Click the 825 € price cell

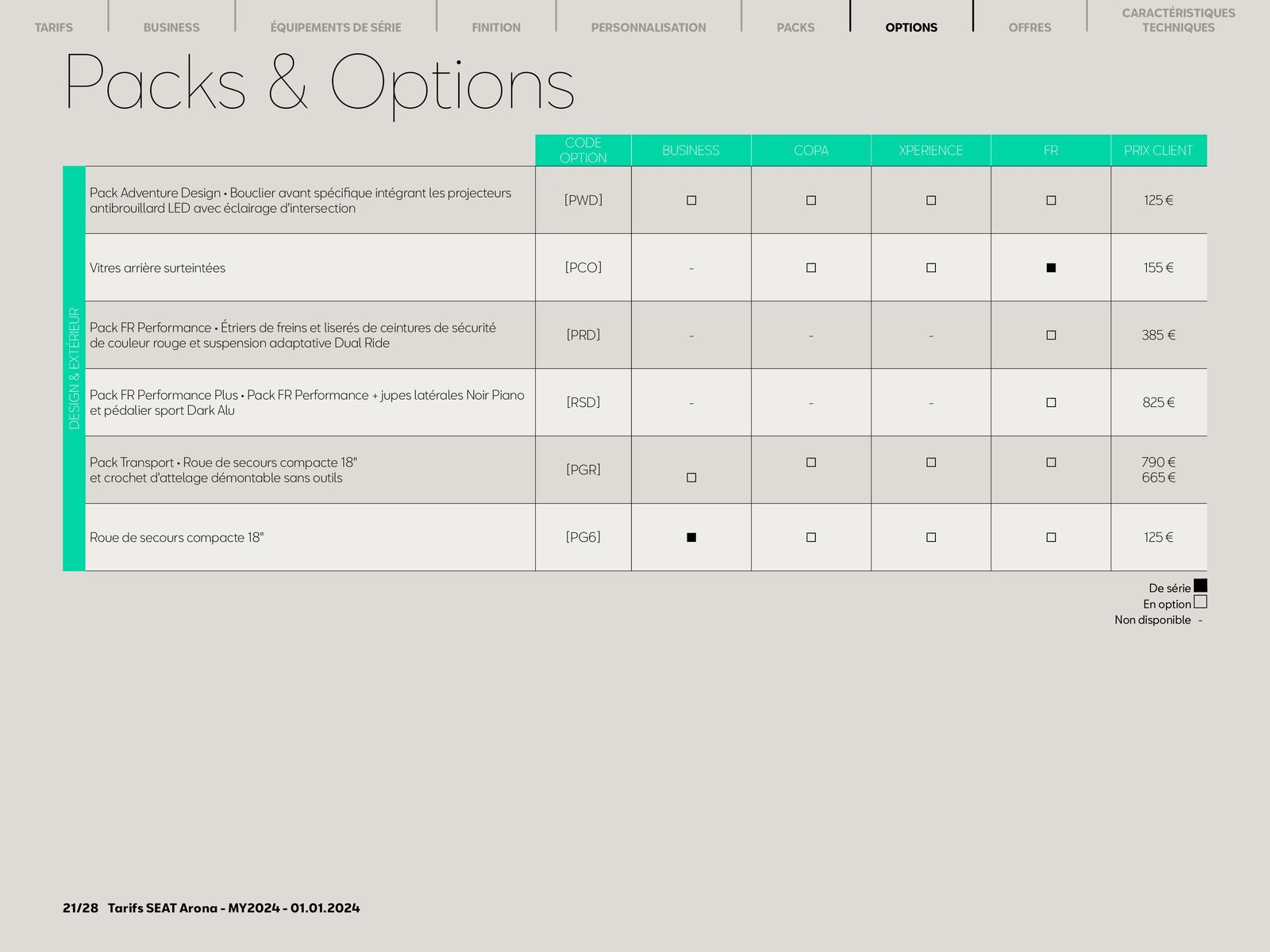pyautogui.click(x=1159, y=403)
